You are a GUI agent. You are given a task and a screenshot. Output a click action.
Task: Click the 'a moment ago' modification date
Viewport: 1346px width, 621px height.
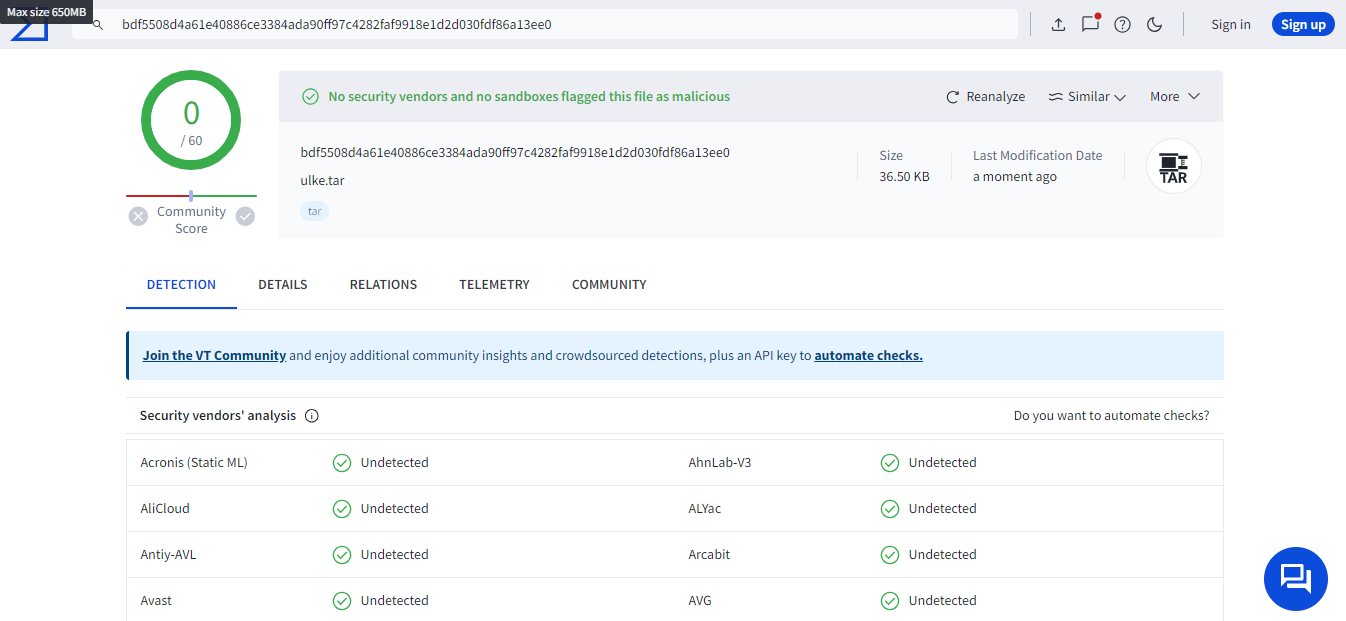(x=1014, y=177)
